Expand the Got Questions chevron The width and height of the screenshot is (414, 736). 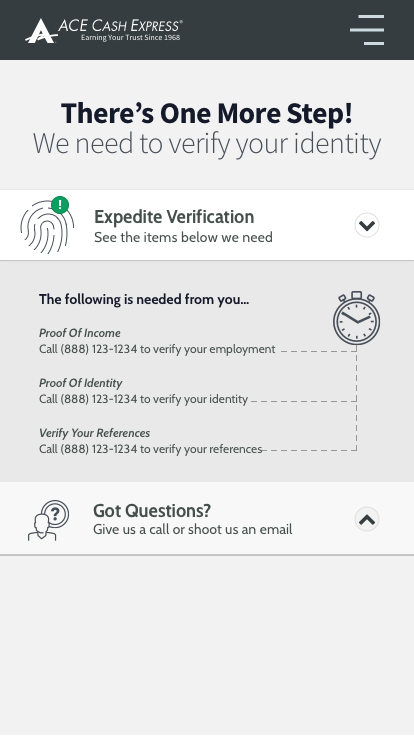(367, 519)
